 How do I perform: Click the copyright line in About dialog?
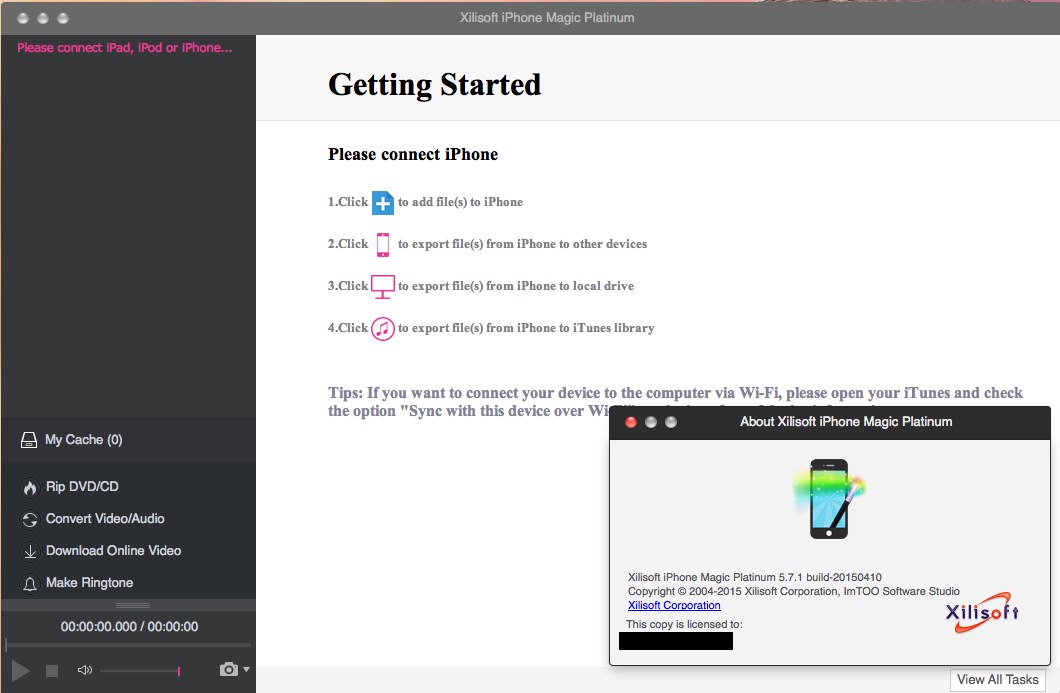tap(794, 592)
